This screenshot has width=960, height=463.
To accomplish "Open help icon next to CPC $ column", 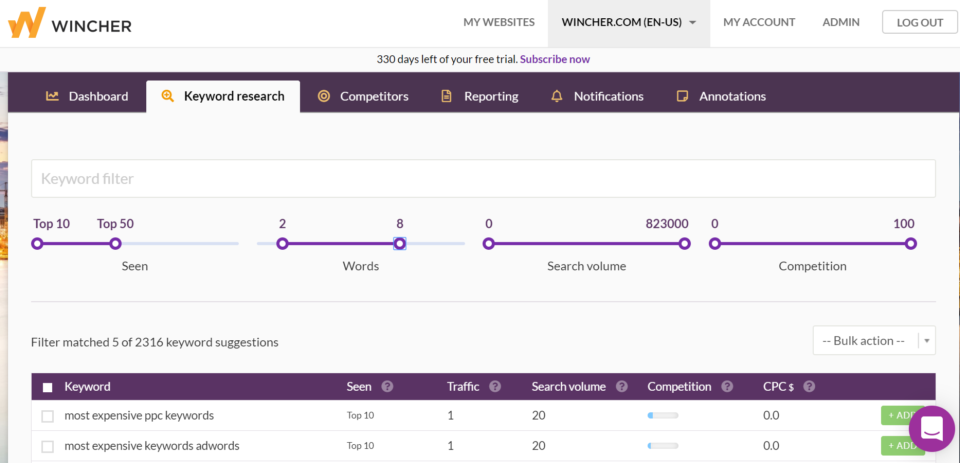I will (809, 386).
